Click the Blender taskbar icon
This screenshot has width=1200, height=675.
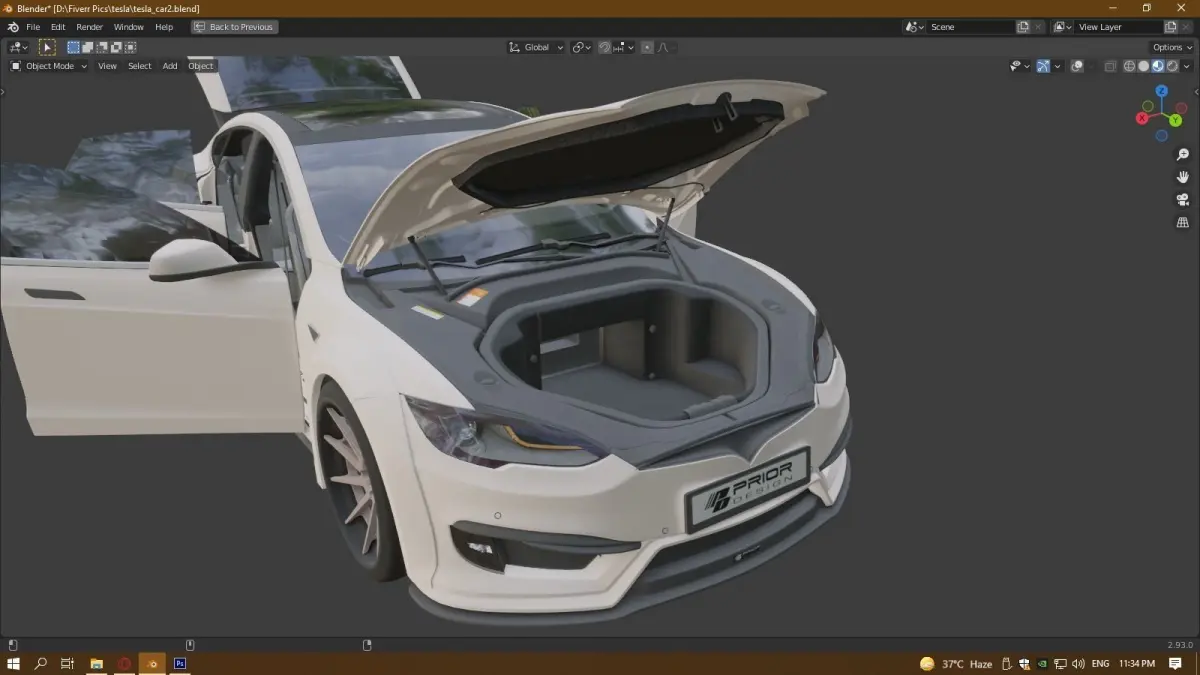[152, 663]
